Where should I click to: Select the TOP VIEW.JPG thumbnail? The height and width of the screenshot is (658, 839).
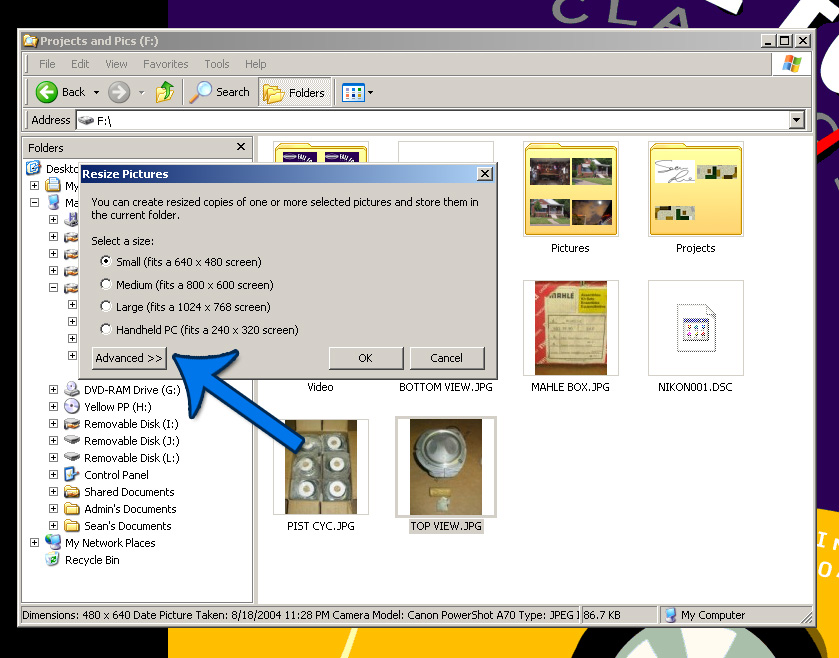pos(446,467)
